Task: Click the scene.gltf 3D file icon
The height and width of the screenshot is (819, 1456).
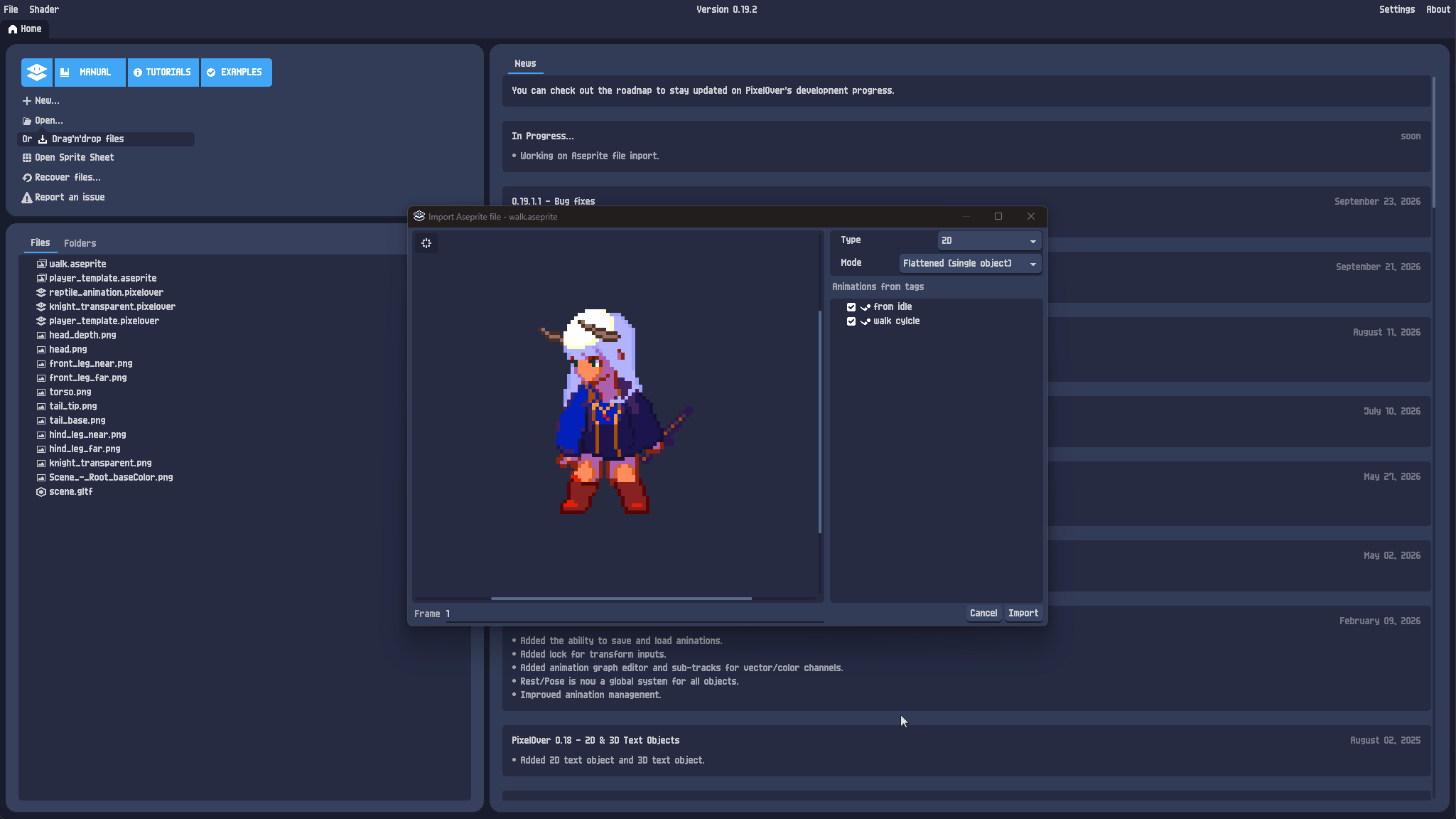Action: coord(41,492)
